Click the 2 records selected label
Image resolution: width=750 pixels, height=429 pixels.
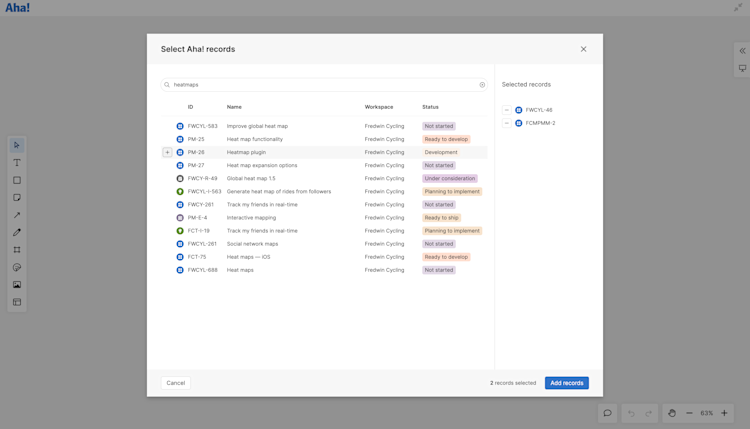point(513,383)
